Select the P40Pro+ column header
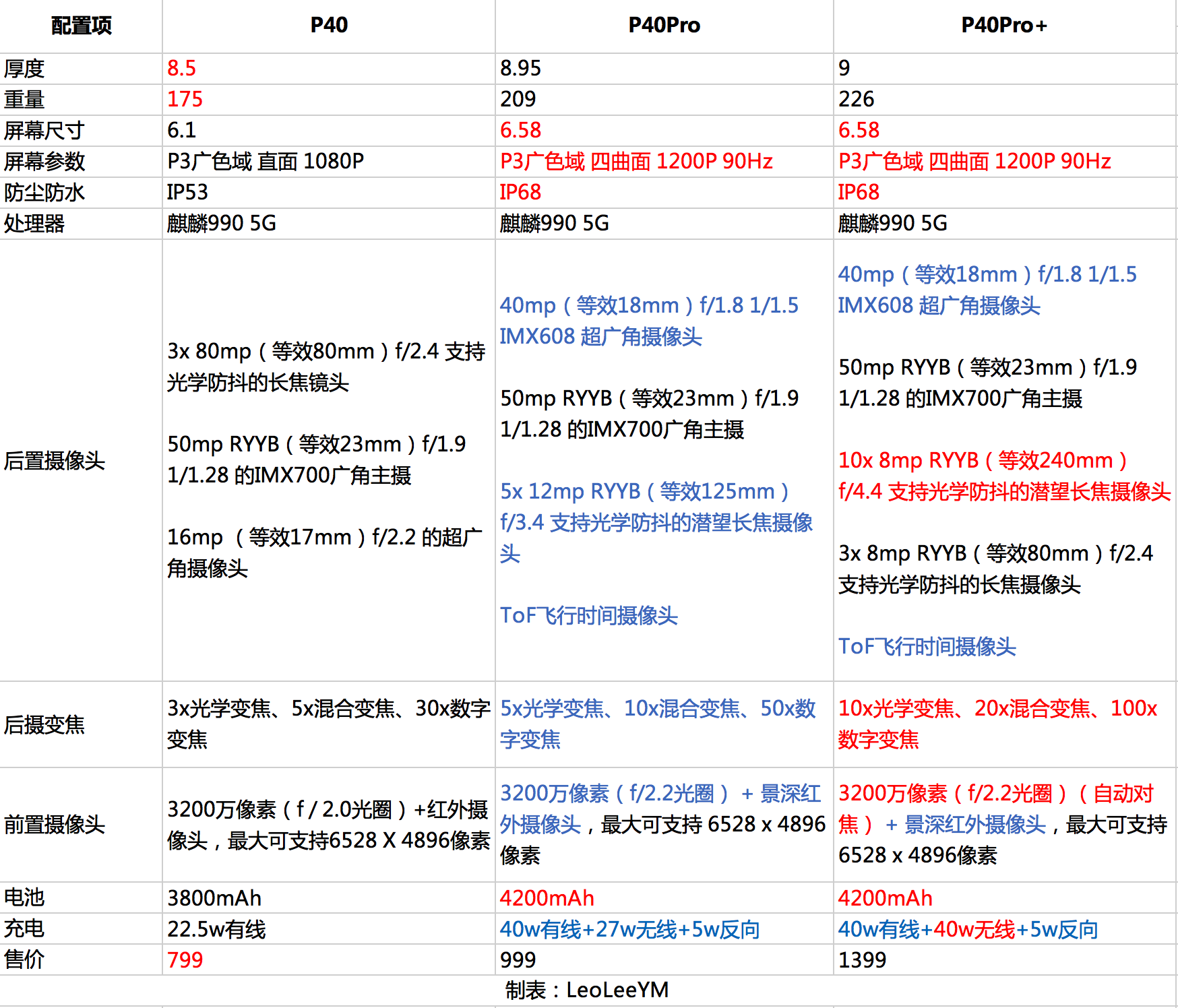The height and width of the screenshot is (1008, 1178). coord(1004,26)
